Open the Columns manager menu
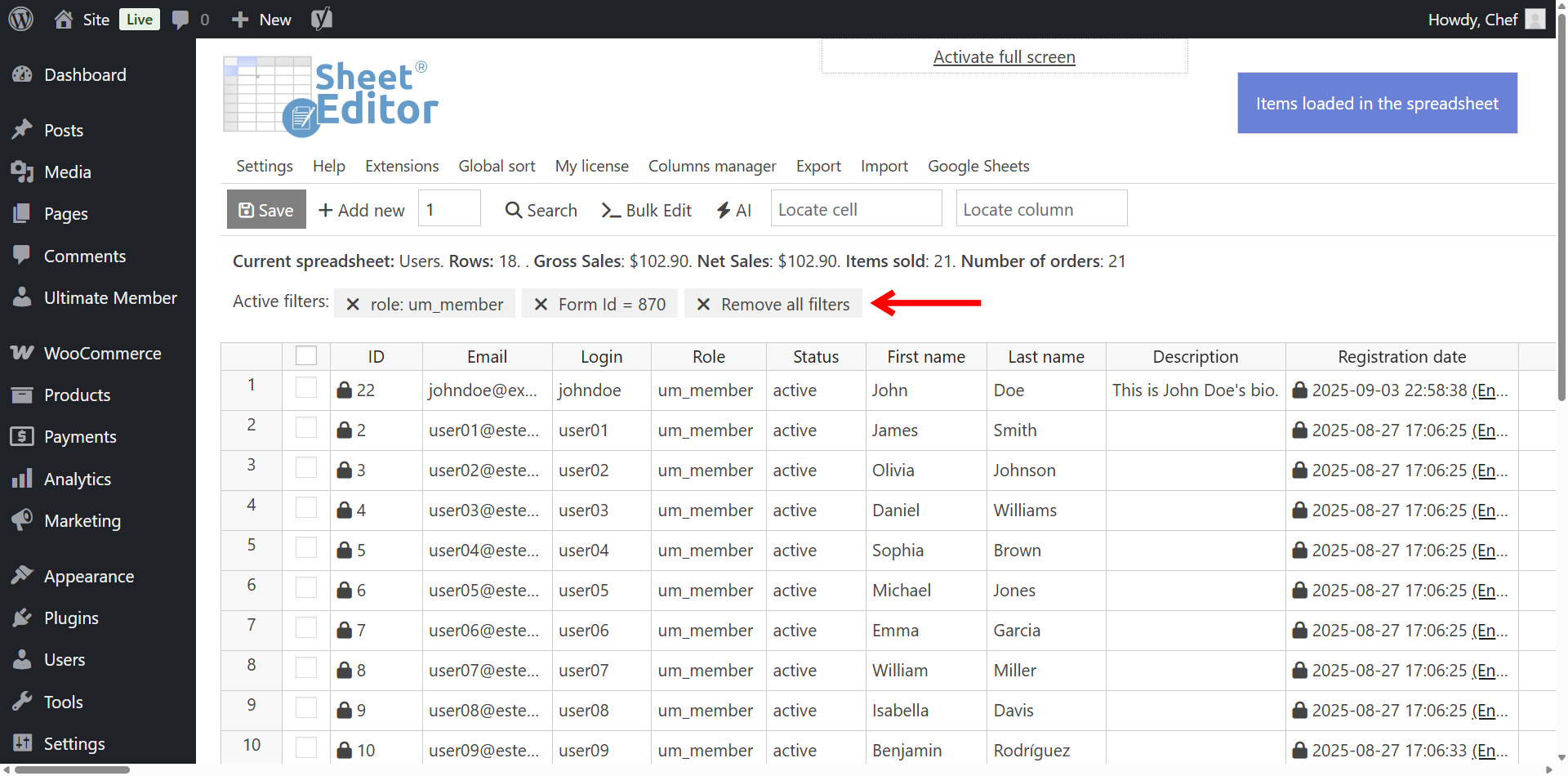Viewport: 1568px width, 776px height. [x=712, y=166]
